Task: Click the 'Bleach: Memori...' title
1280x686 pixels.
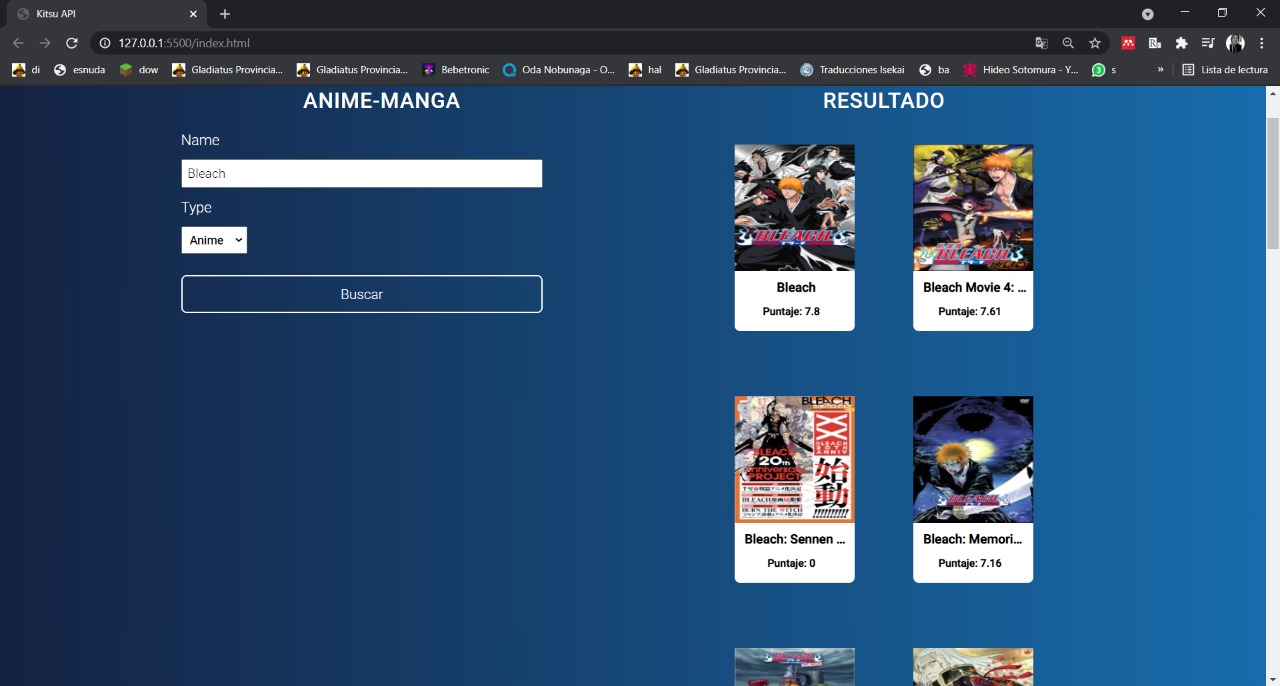Action: click(973, 539)
